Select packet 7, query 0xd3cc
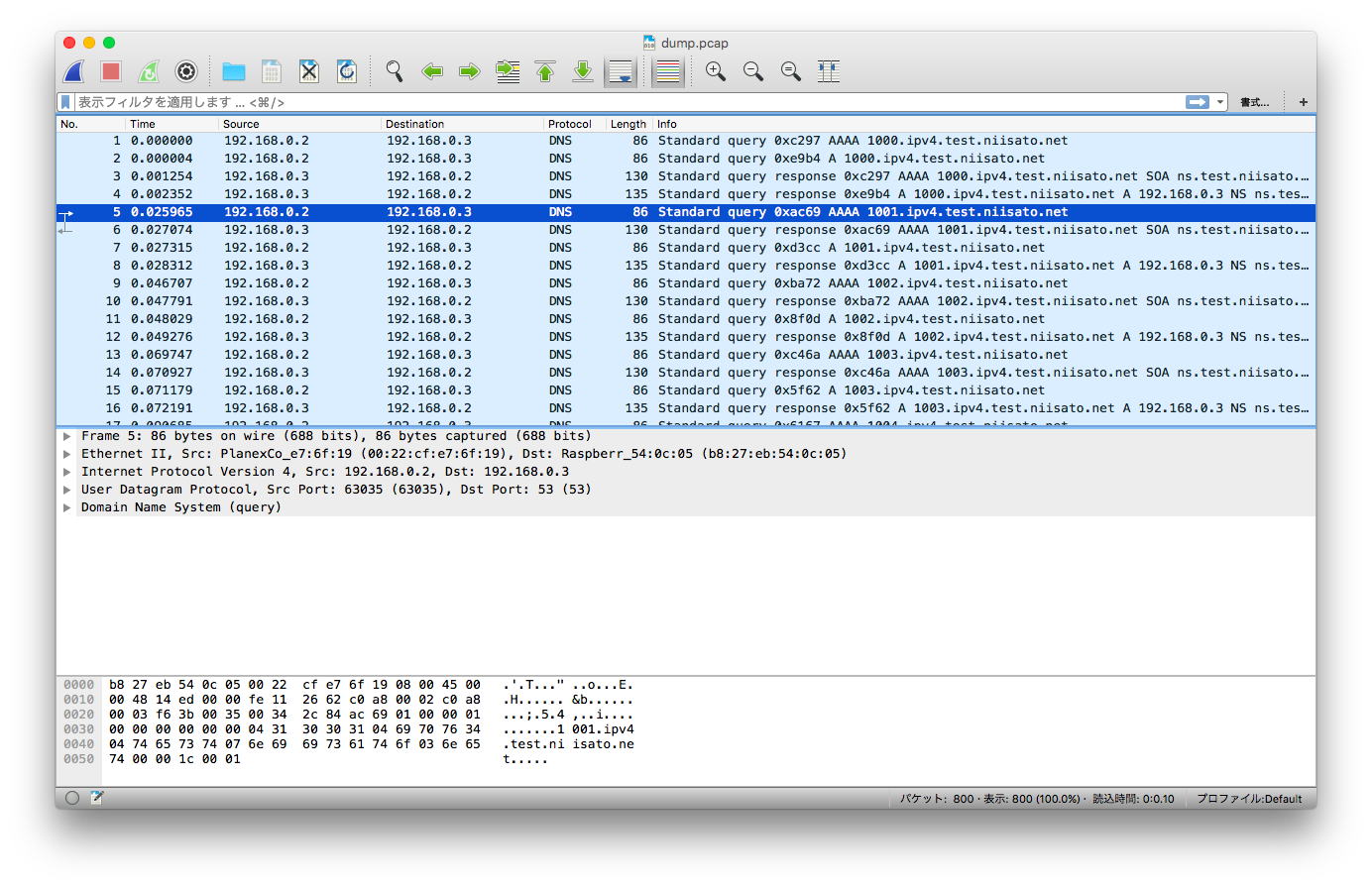Screen dimensions: 1372x888 (x=686, y=248)
